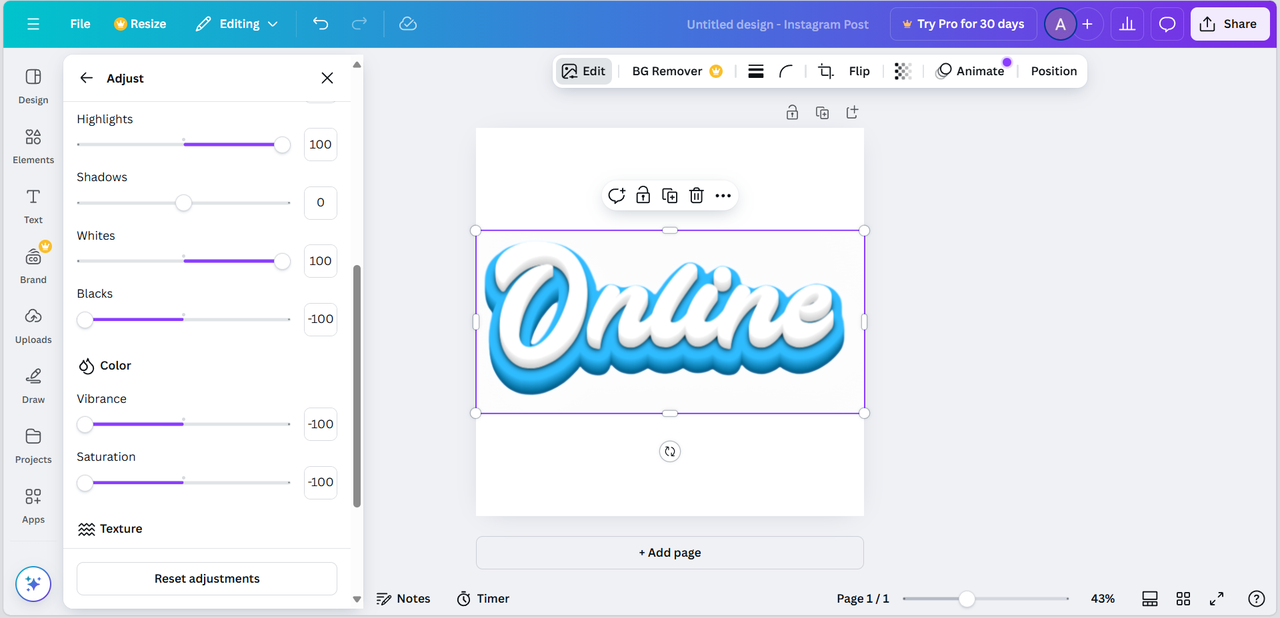
Task: Open the Text sidebar tab
Action: pos(33,206)
